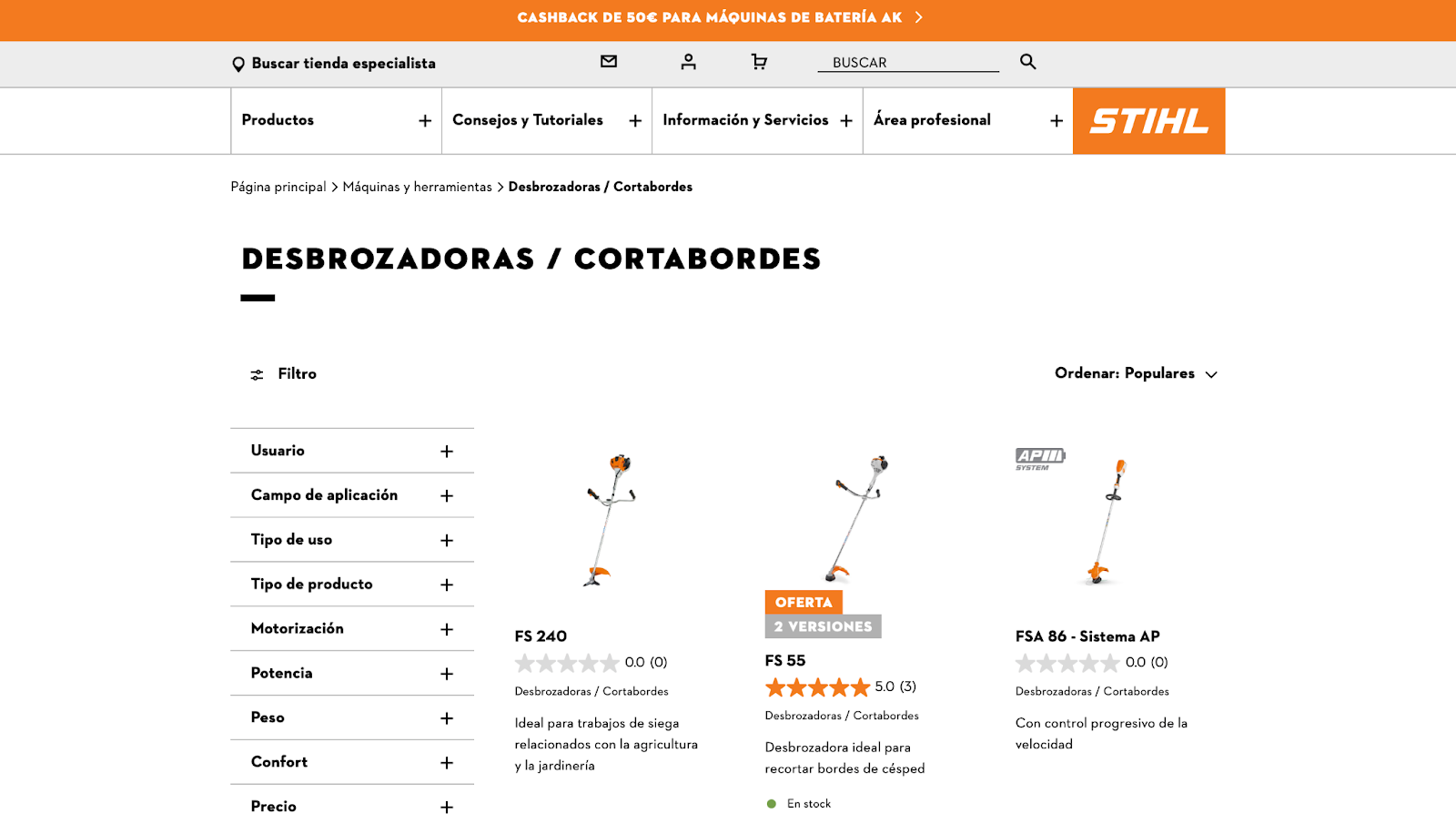Open the FS 55 product title
The image size is (1456, 824).
point(784,661)
